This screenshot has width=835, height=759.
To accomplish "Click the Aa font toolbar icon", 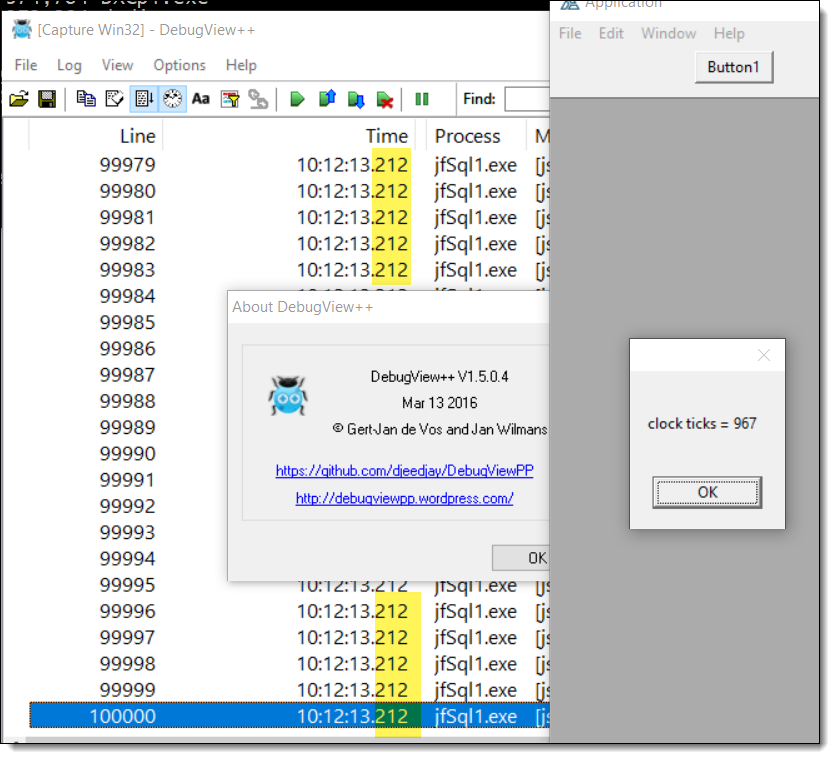I will [x=201, y=99].
